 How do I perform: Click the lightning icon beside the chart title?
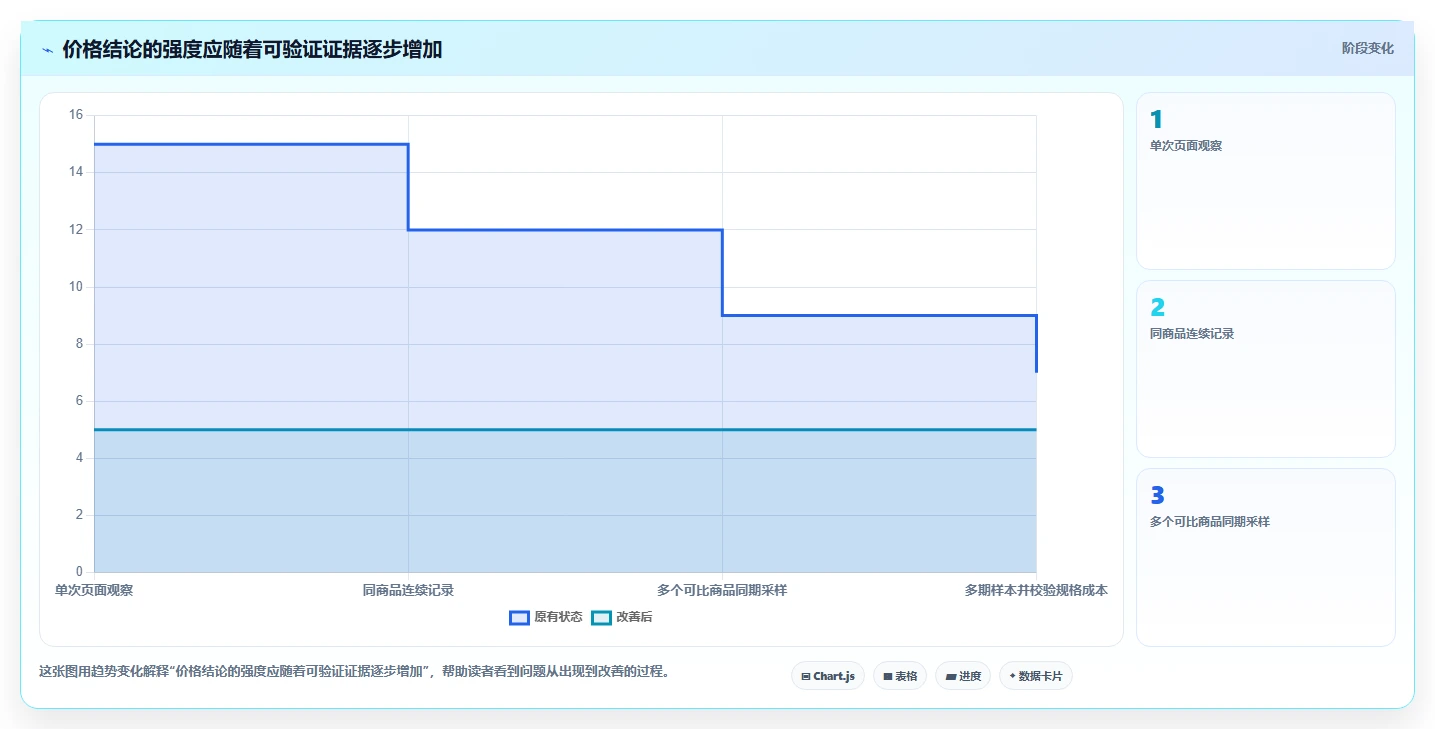[47, 50]
